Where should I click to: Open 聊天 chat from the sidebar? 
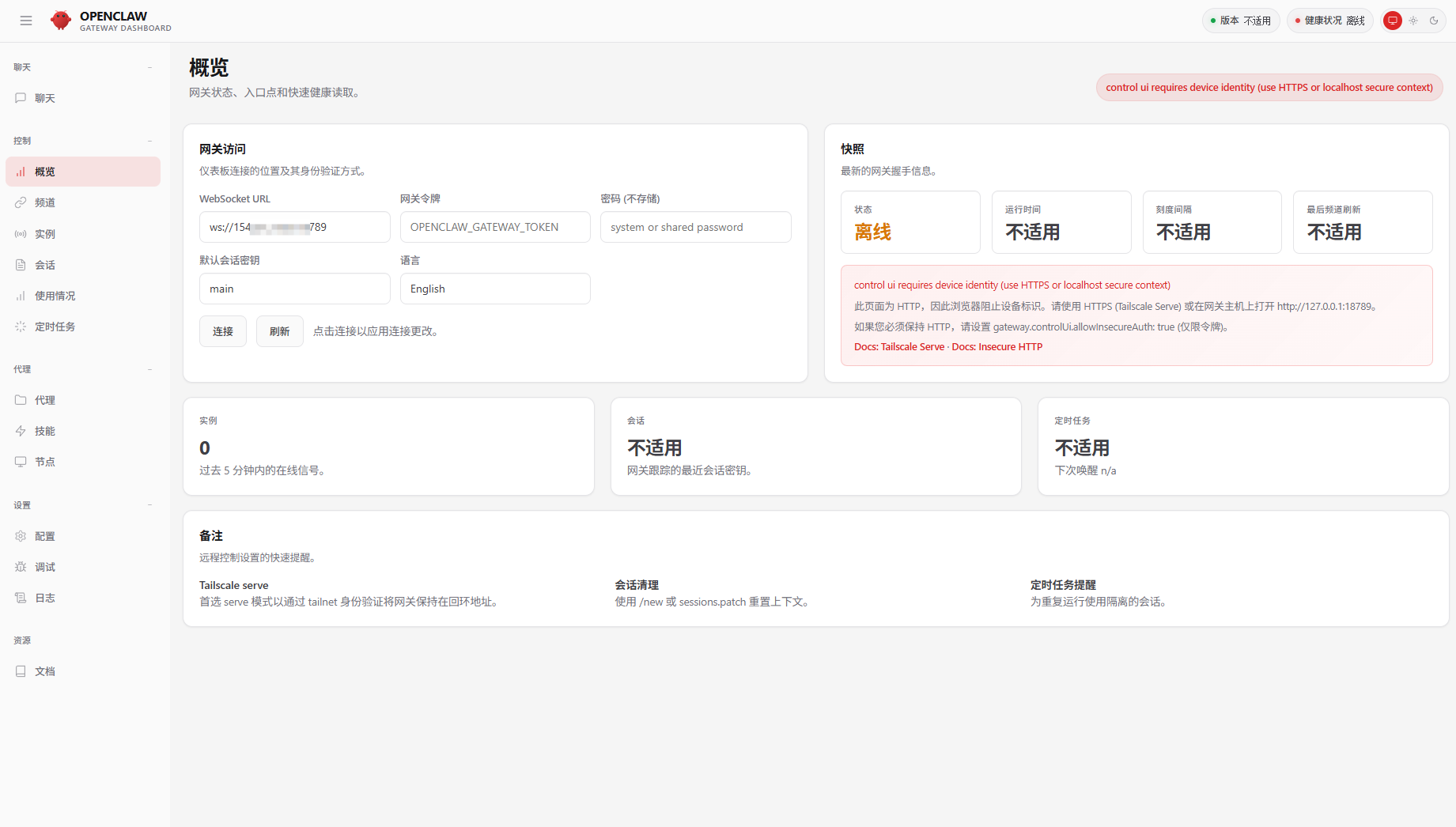(44, 98)
